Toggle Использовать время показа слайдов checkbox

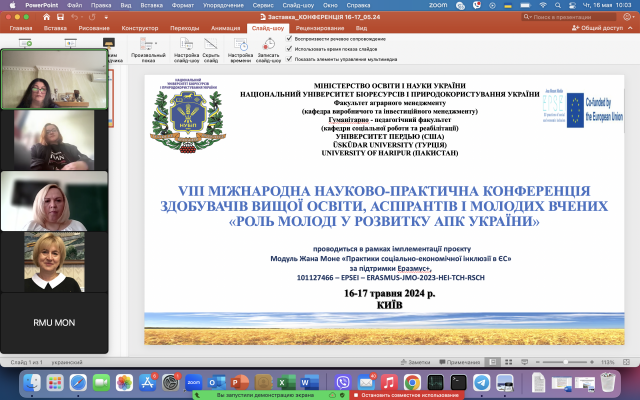pyautogui.click(x=289, y=49)
